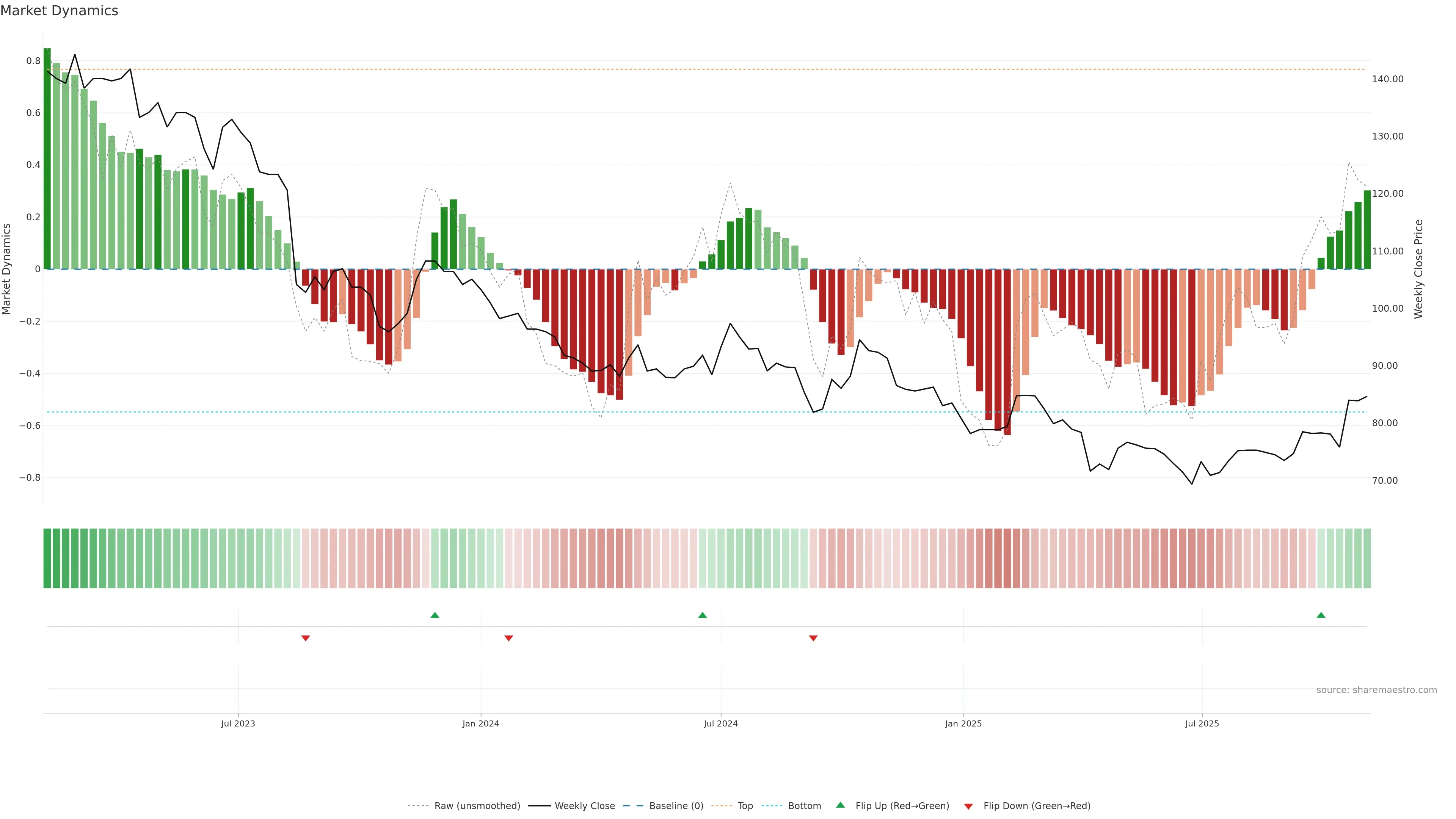1456x819 pixels.
Task: Toggle Baseline (0) legend entry
Action: pos(676,806)
